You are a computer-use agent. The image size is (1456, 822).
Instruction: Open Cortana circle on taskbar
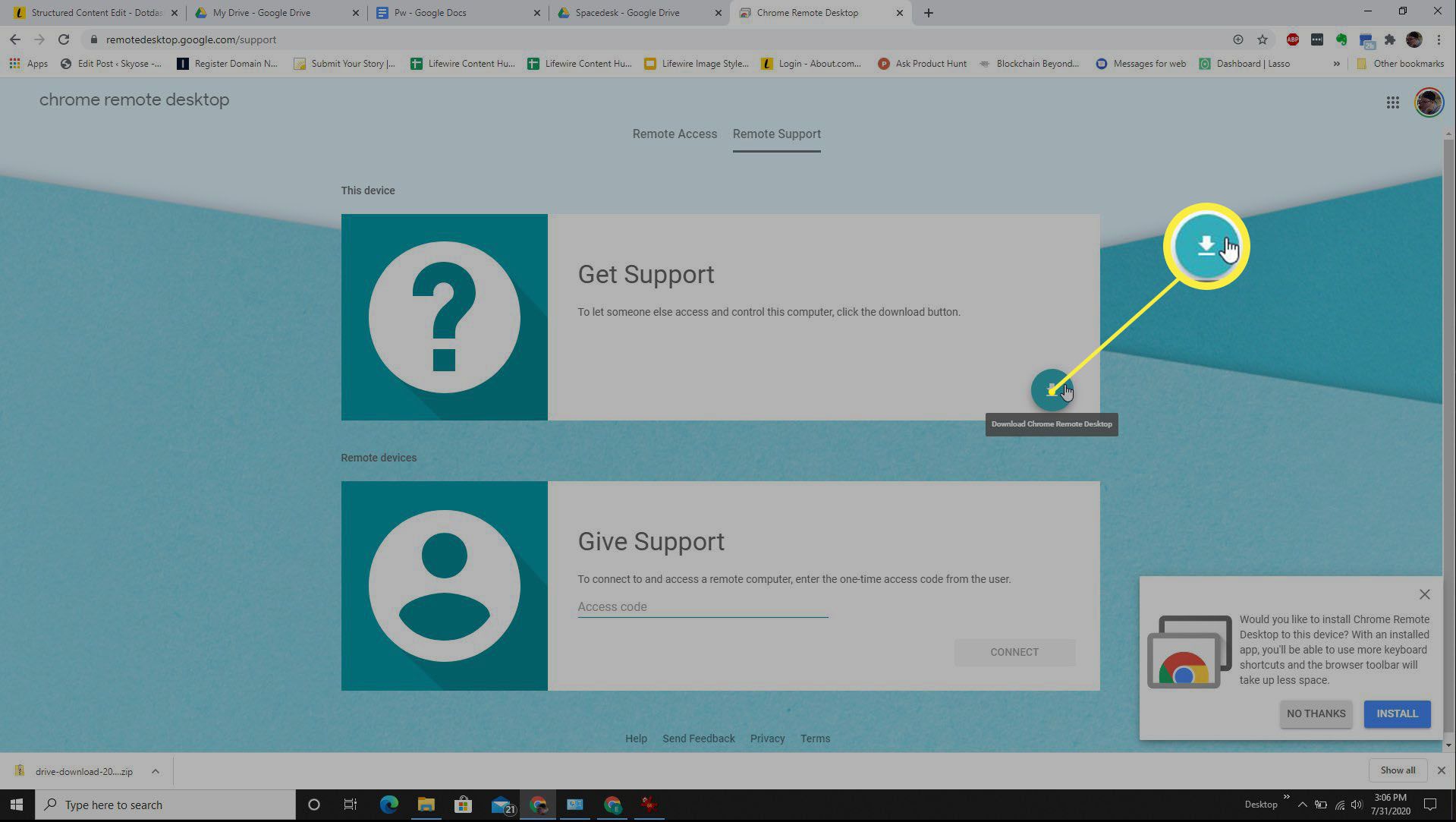point(313,805)
